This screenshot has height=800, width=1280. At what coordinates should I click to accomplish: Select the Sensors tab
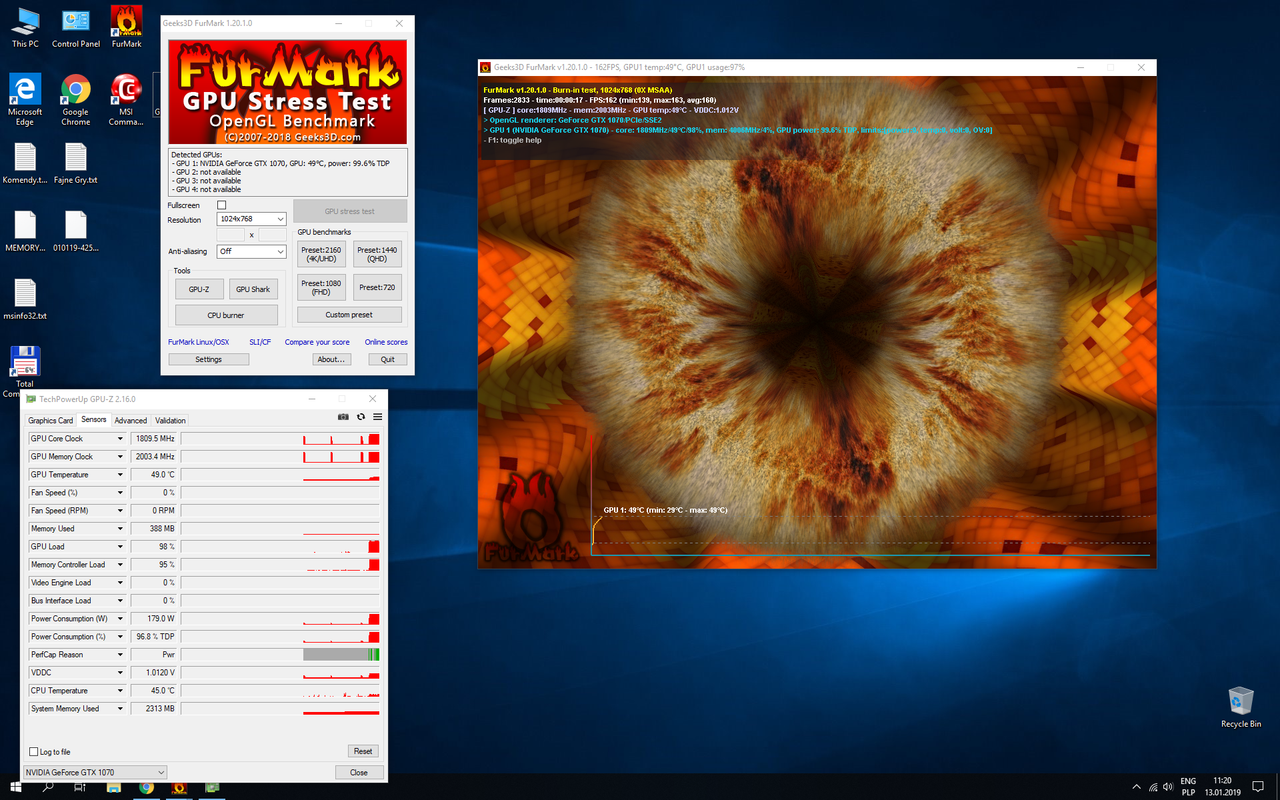click(x=93, y=420)
